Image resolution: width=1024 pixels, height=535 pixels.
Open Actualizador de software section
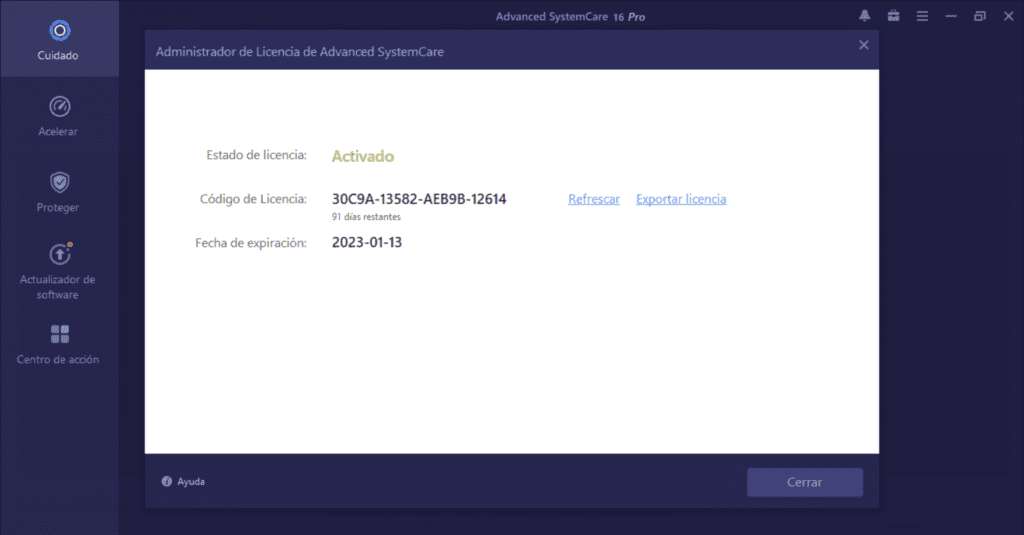coord(59,271)
